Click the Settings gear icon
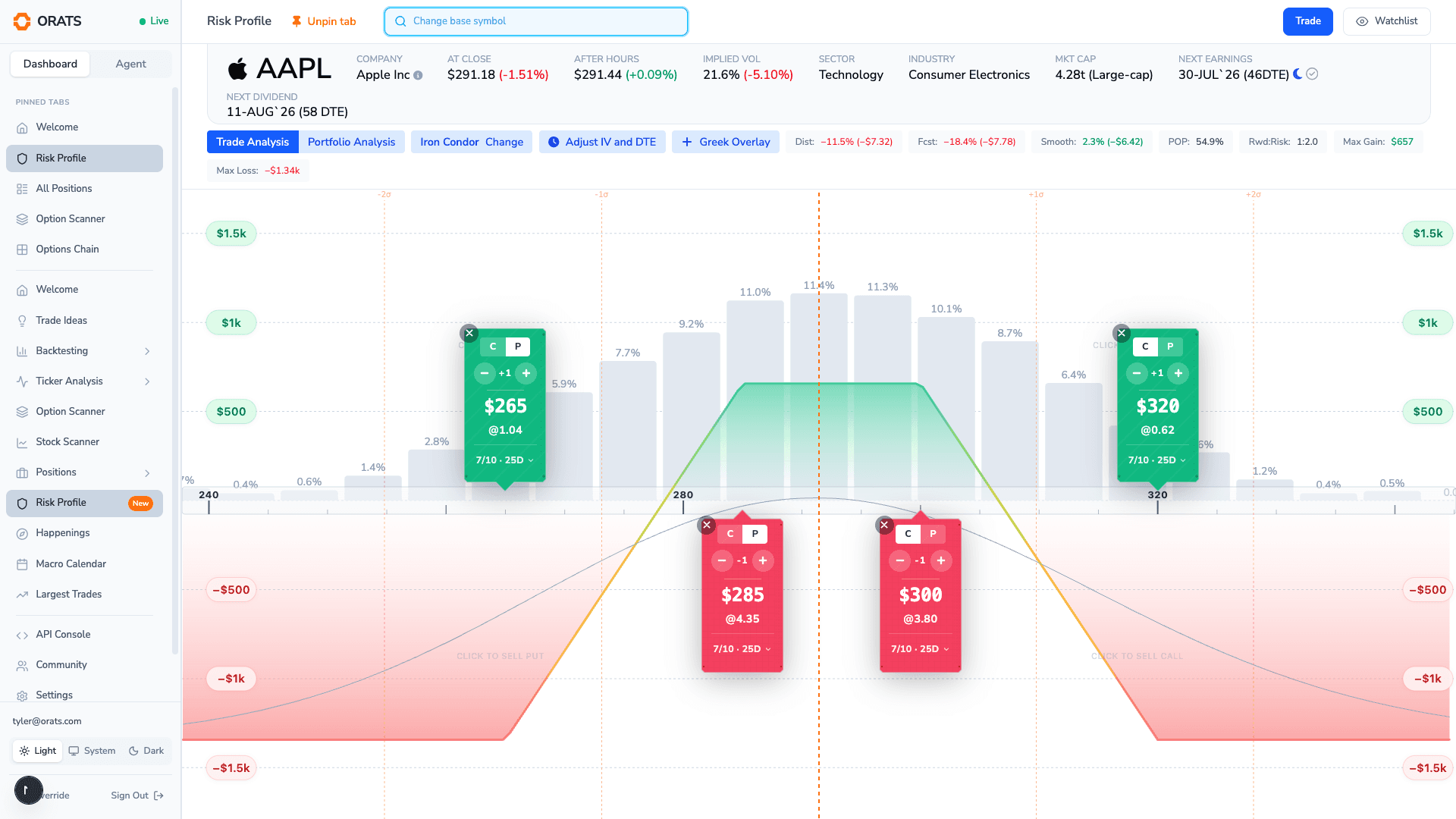Screen dimensions: 1456x819 point(22,695)
